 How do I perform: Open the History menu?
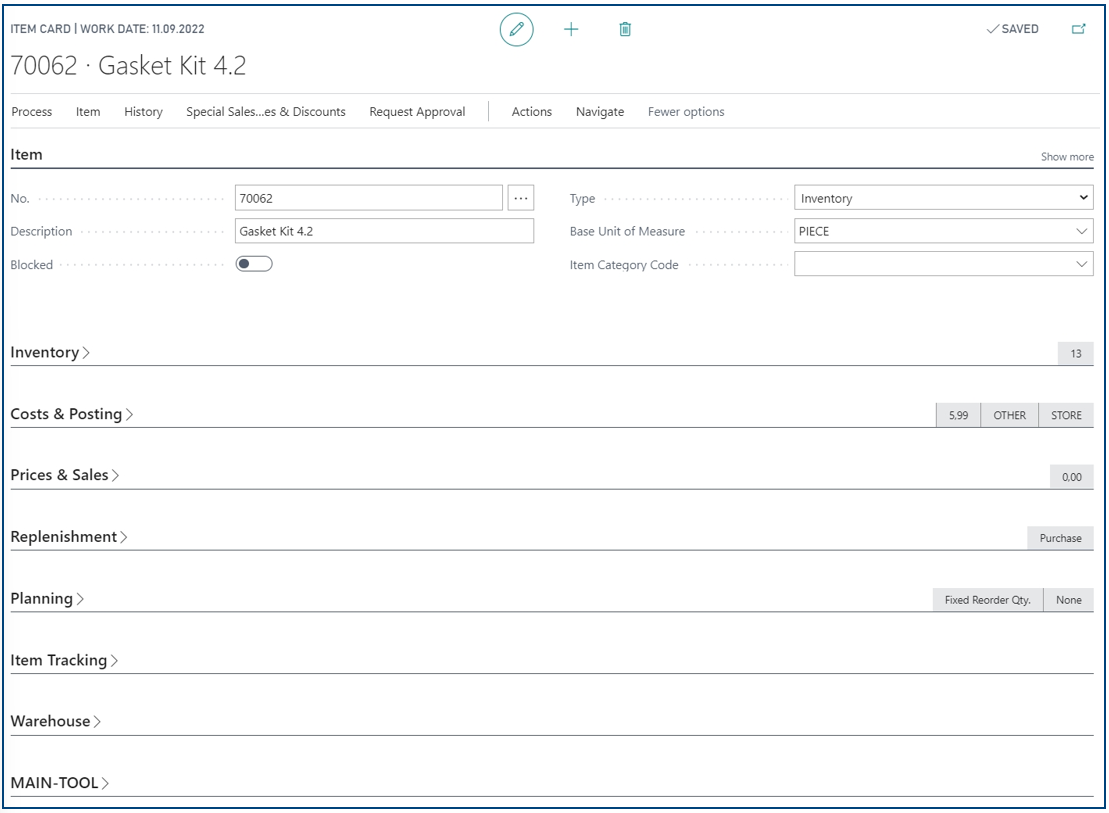pos(144,112)
